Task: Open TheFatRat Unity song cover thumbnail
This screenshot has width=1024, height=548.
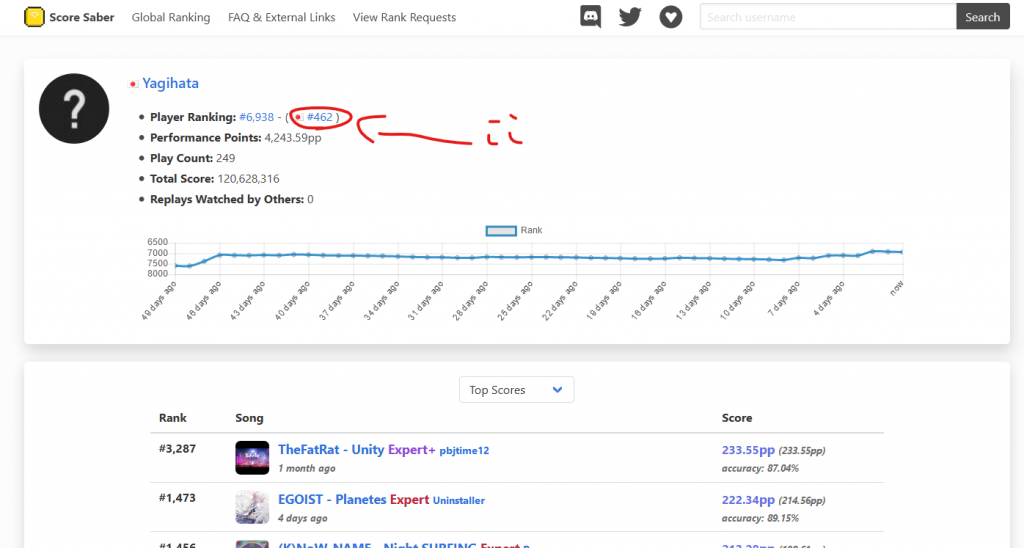Action: pos(252,457)
